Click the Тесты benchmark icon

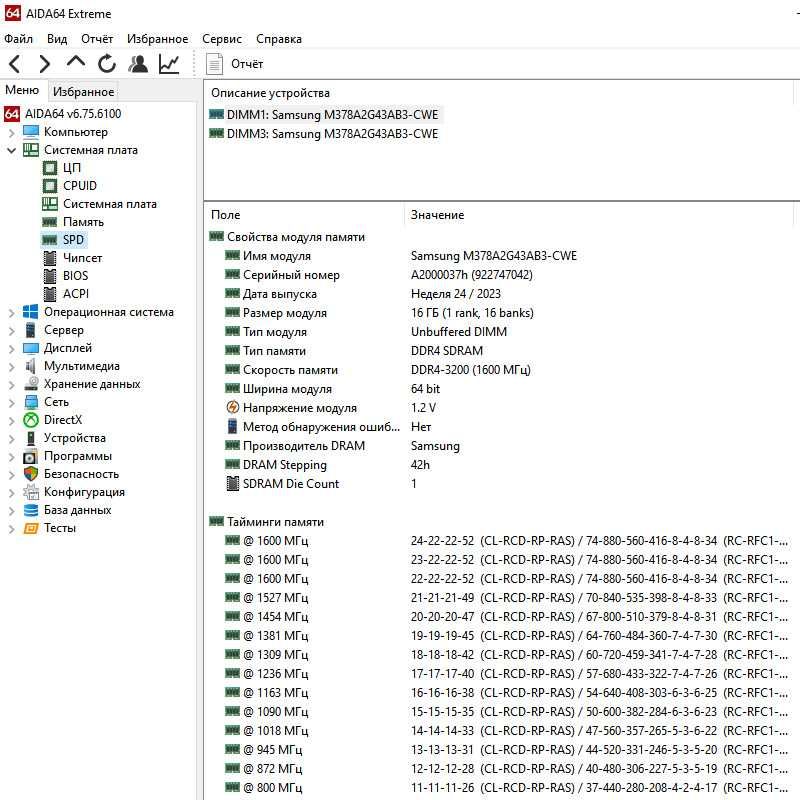click(31, 528)
